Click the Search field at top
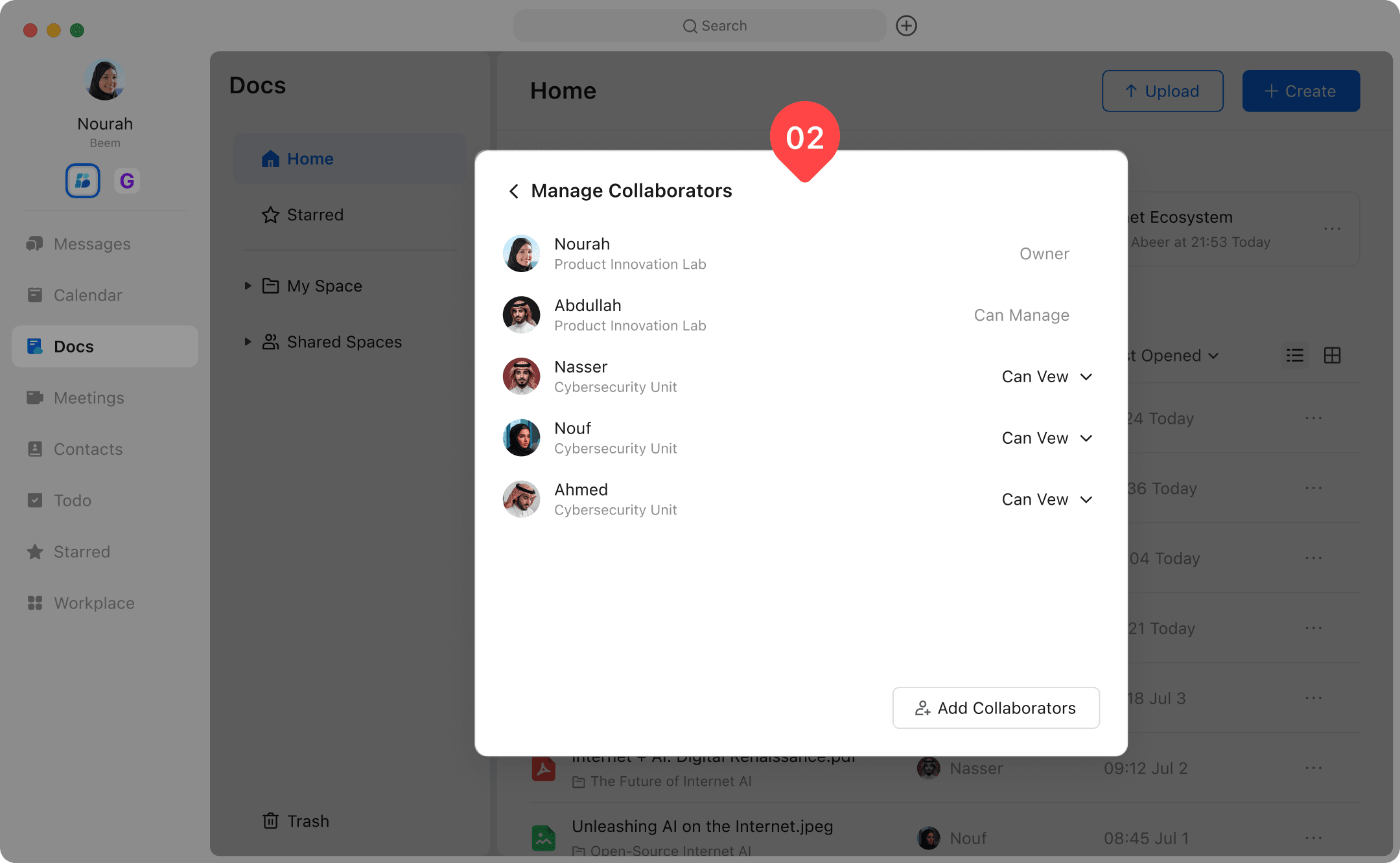The height and width of the screenshot is (863, 1400). pyautogui.click(x=700, y=26)
